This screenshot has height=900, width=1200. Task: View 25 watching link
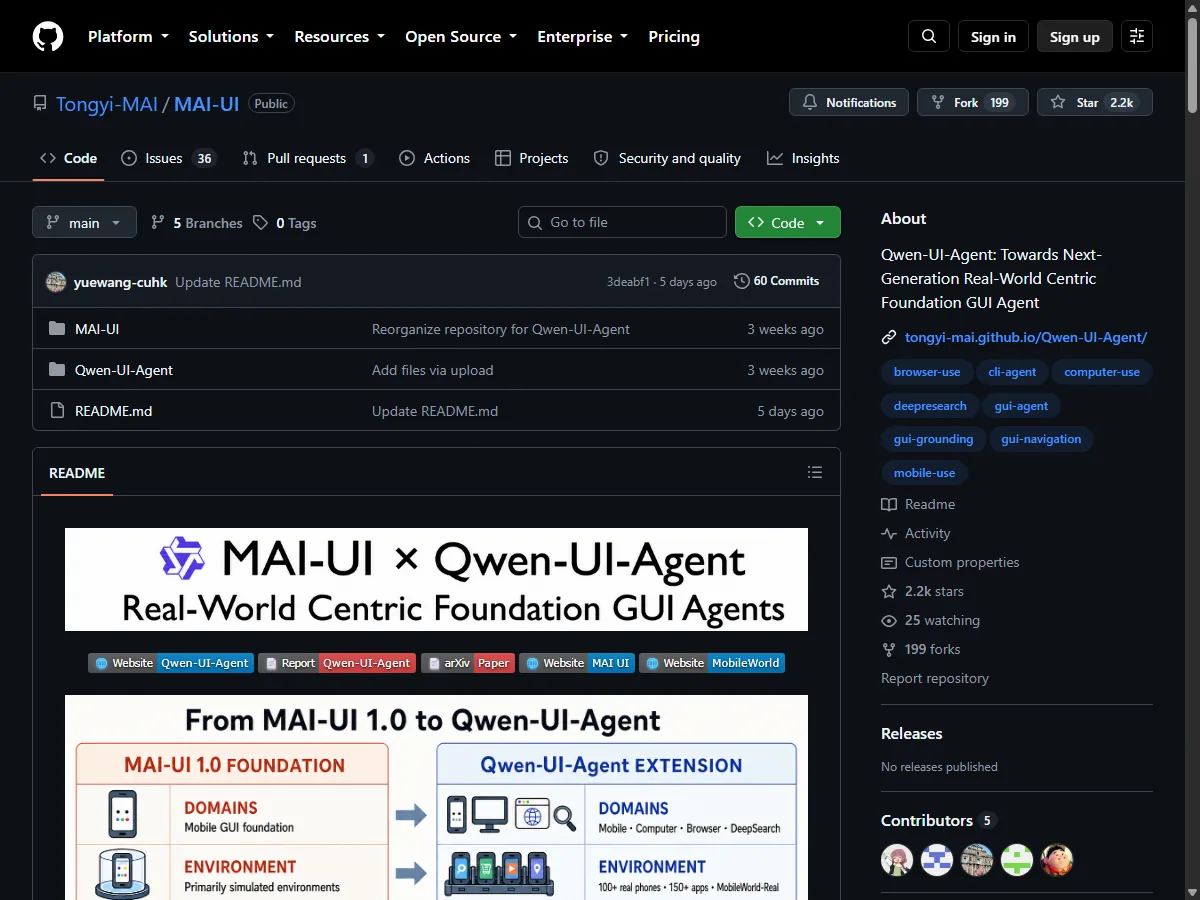tap(931, 620)
